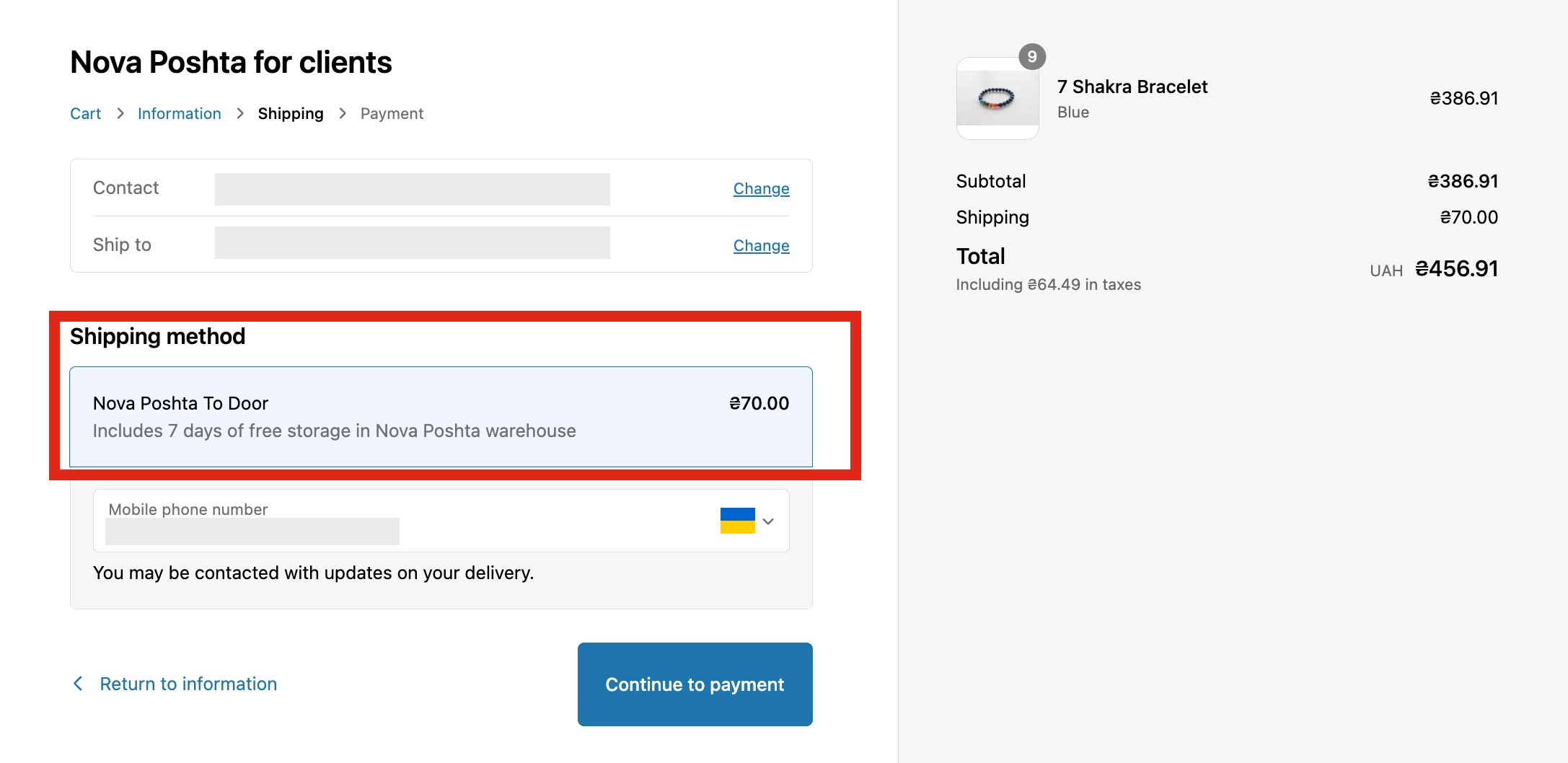Expand the phone country code dropdown arrow

(768, 521)
